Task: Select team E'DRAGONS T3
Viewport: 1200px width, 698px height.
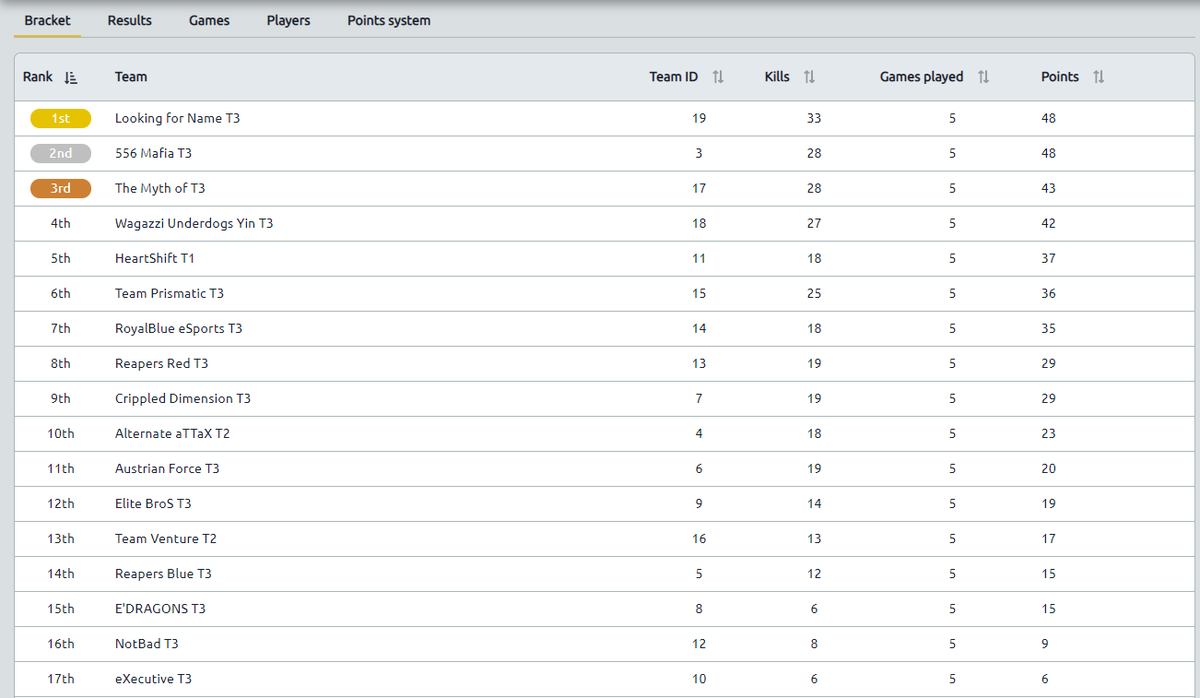Action: 160,608
